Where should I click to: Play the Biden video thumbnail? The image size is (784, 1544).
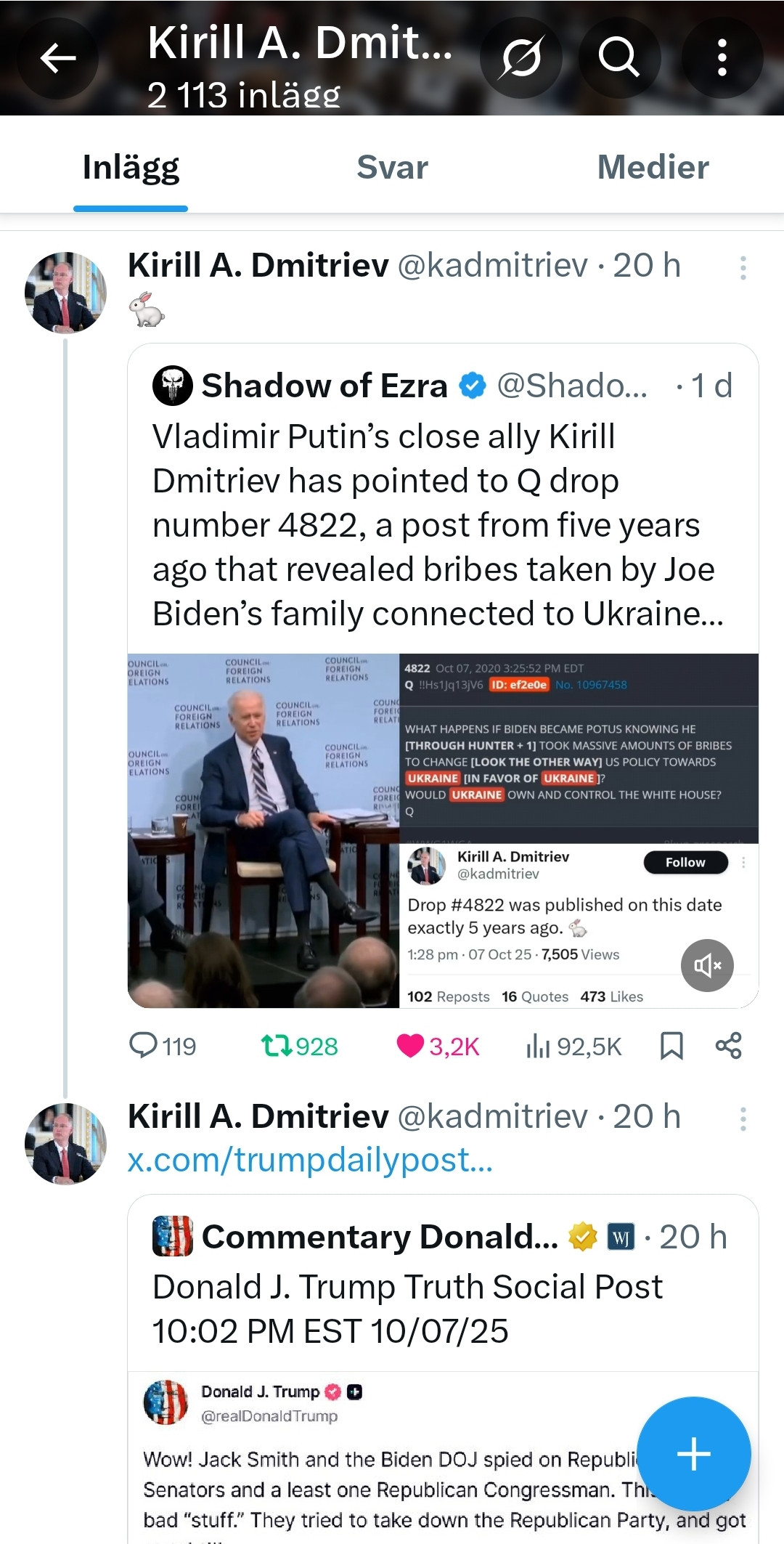(x=264, y=830)
